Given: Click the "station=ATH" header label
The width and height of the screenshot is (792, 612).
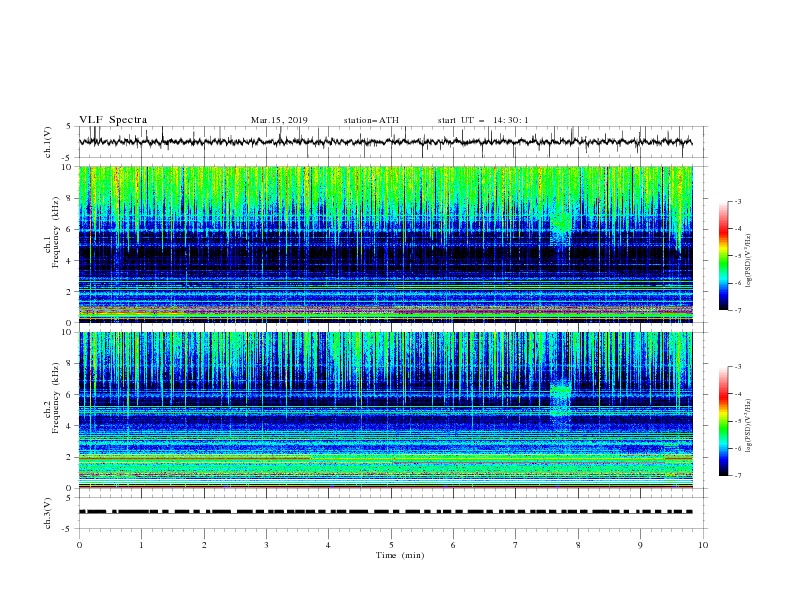Looking at the screenshot, I should point(371,120).
